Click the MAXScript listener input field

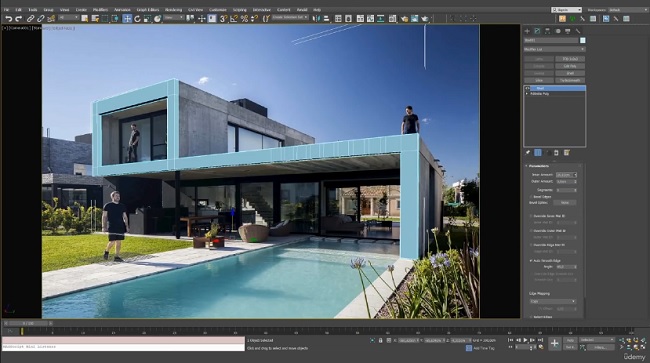123,346
